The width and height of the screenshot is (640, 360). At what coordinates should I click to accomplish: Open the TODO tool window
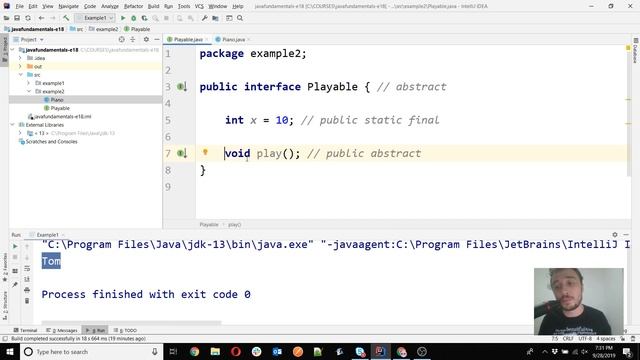click(125, 330)
